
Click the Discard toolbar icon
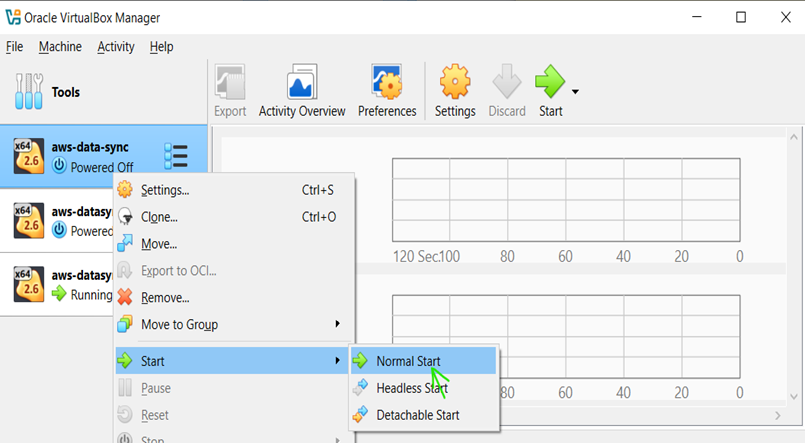(507, 81)
